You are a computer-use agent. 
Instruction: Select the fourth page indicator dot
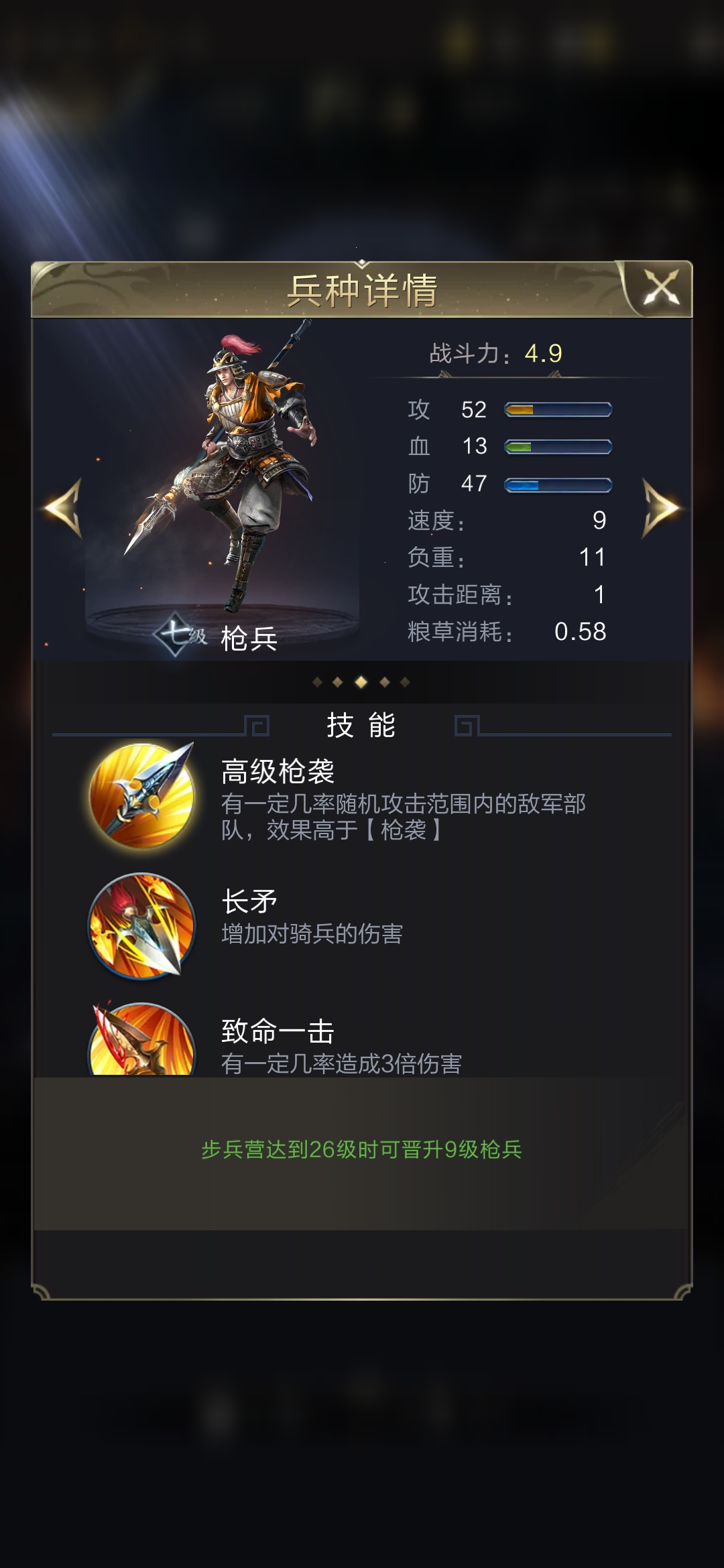[385, 682]
